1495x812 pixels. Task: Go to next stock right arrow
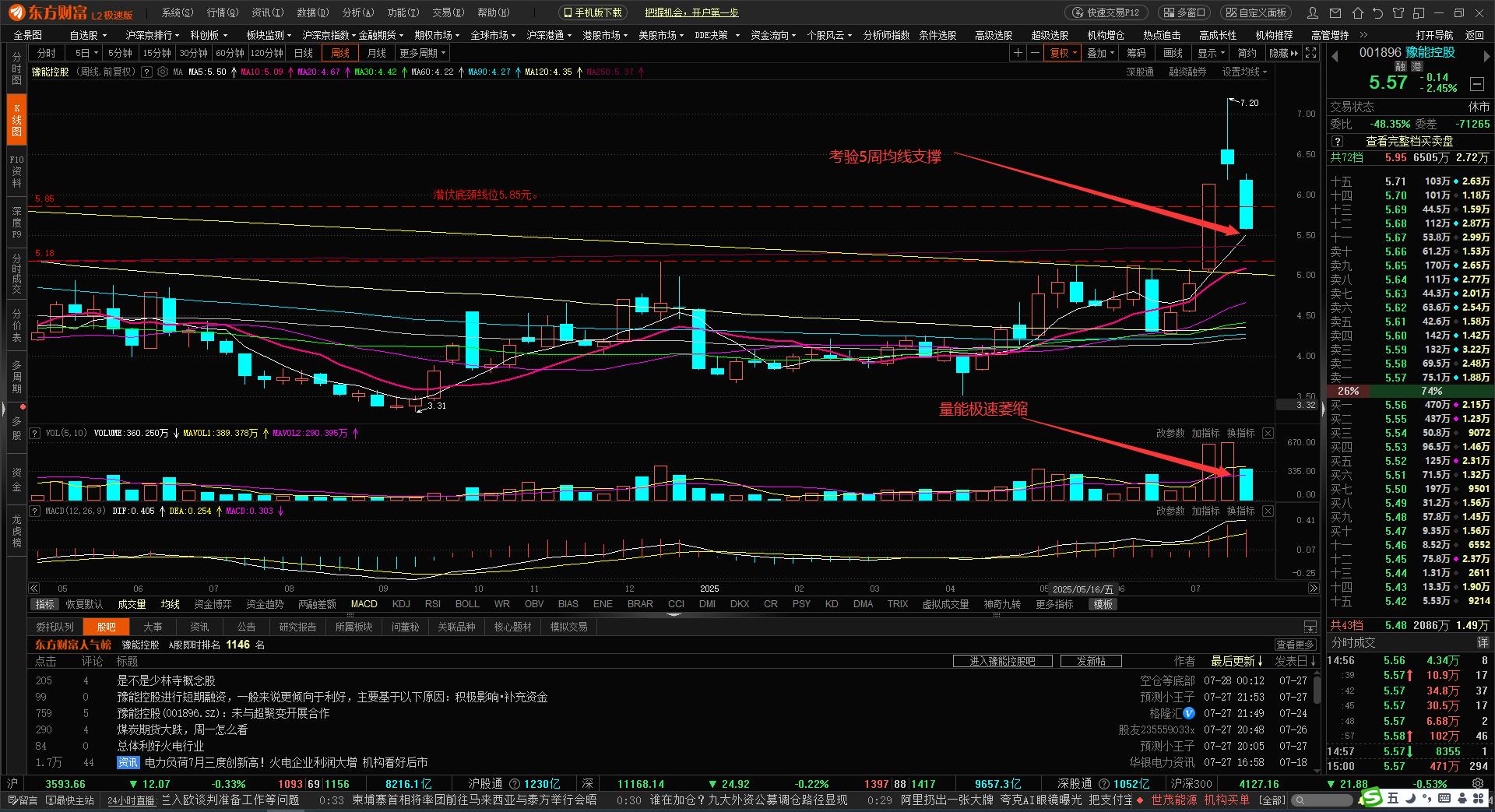(1488, 57)
